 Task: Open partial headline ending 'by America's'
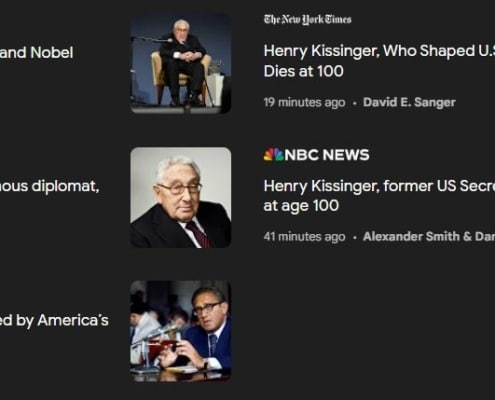(54, 320)
